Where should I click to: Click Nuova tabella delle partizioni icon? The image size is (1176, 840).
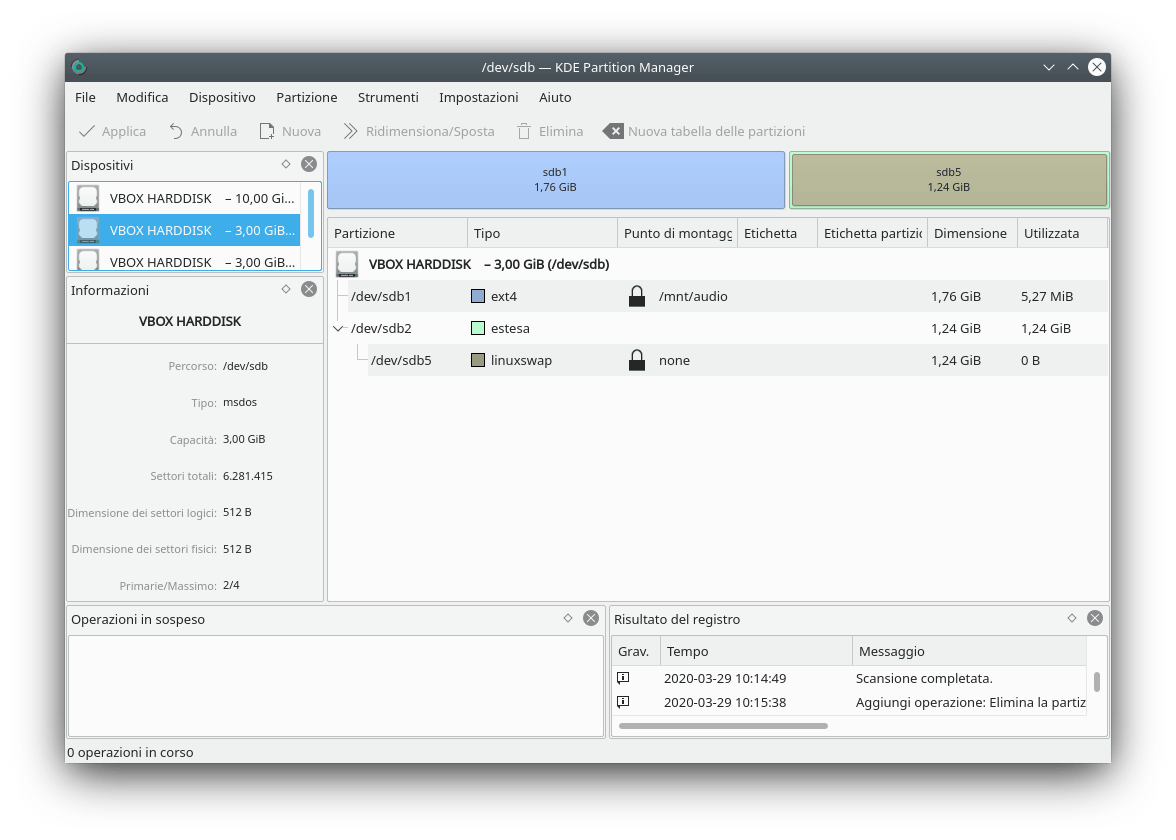(x=613, y=131)
